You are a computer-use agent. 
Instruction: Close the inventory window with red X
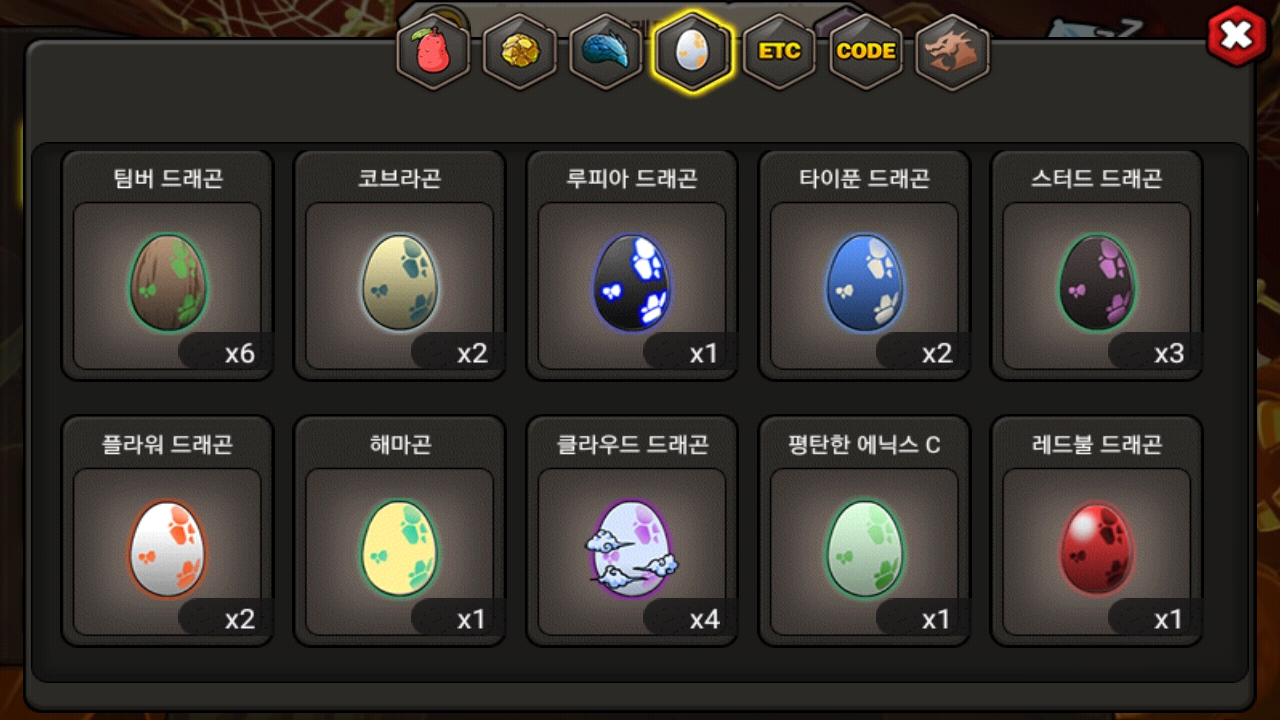click(1237, 35)
